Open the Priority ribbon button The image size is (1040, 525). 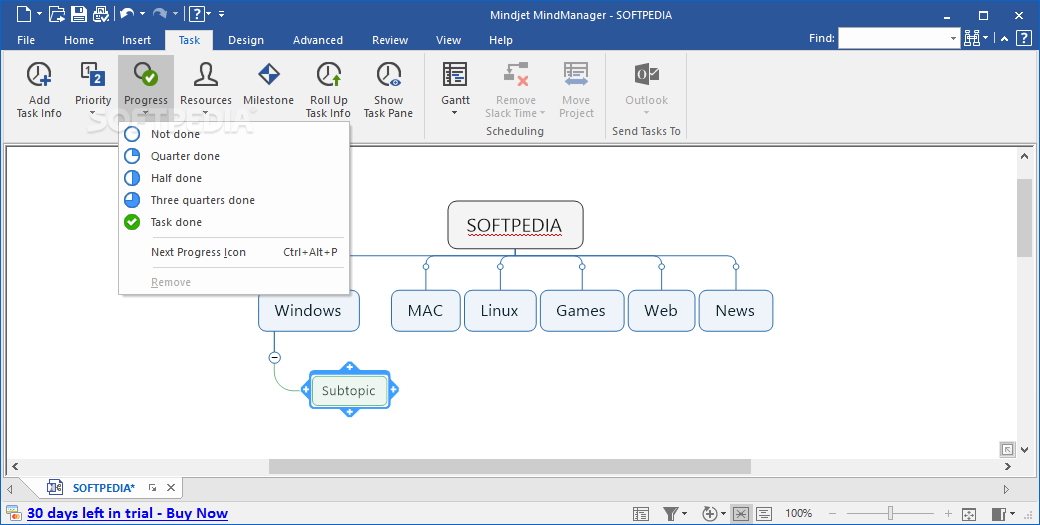[x=93, y=90]
